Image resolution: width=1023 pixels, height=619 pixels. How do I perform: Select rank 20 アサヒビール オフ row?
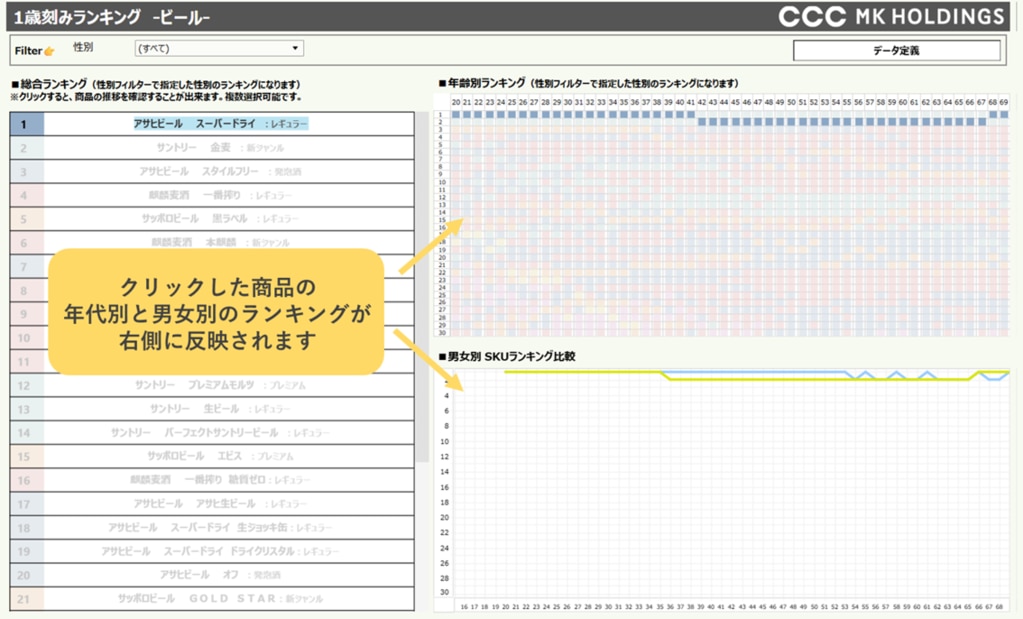click(212, 575)
